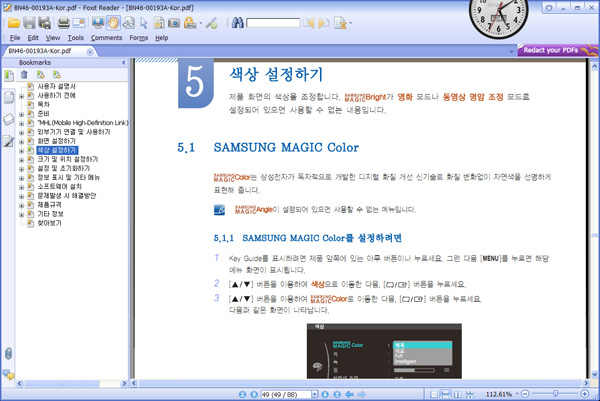Select the 정보 표시 및 기타 메뉴 bookmark

pyautogui.click(x=69, y=178)
